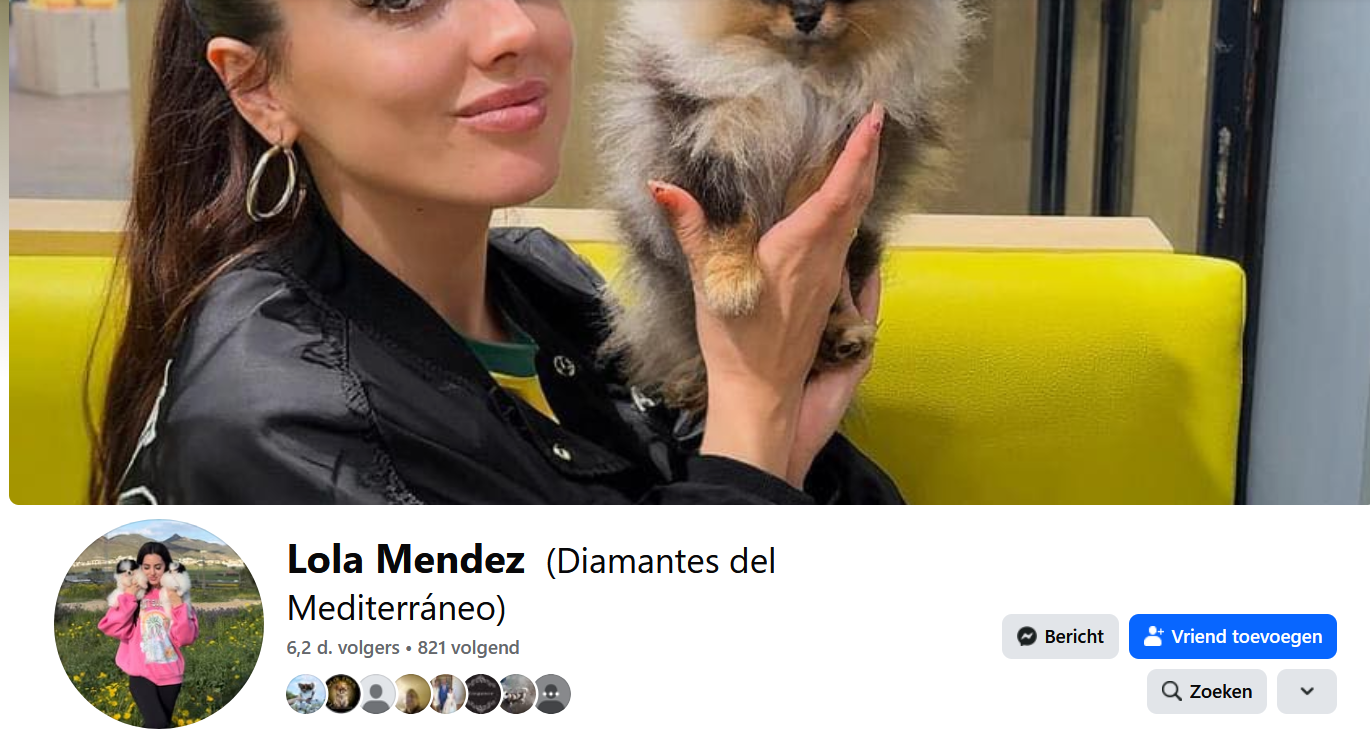Expand the chevron dropdown next to Zoeken

tap(1307, 691)
